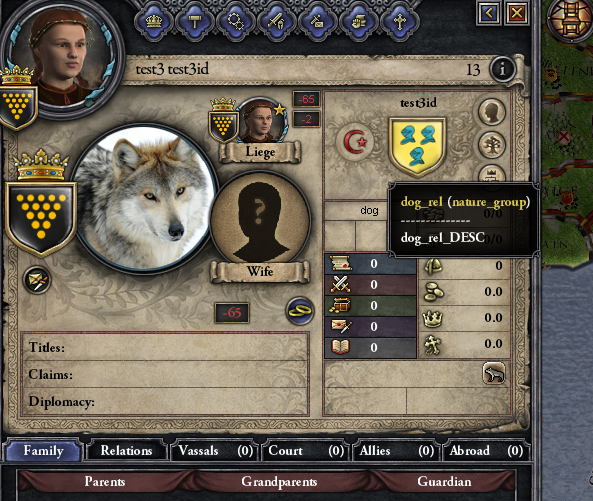Click the gold rings marriage icon
Screen dimensions: 593x501
[300, 311]
